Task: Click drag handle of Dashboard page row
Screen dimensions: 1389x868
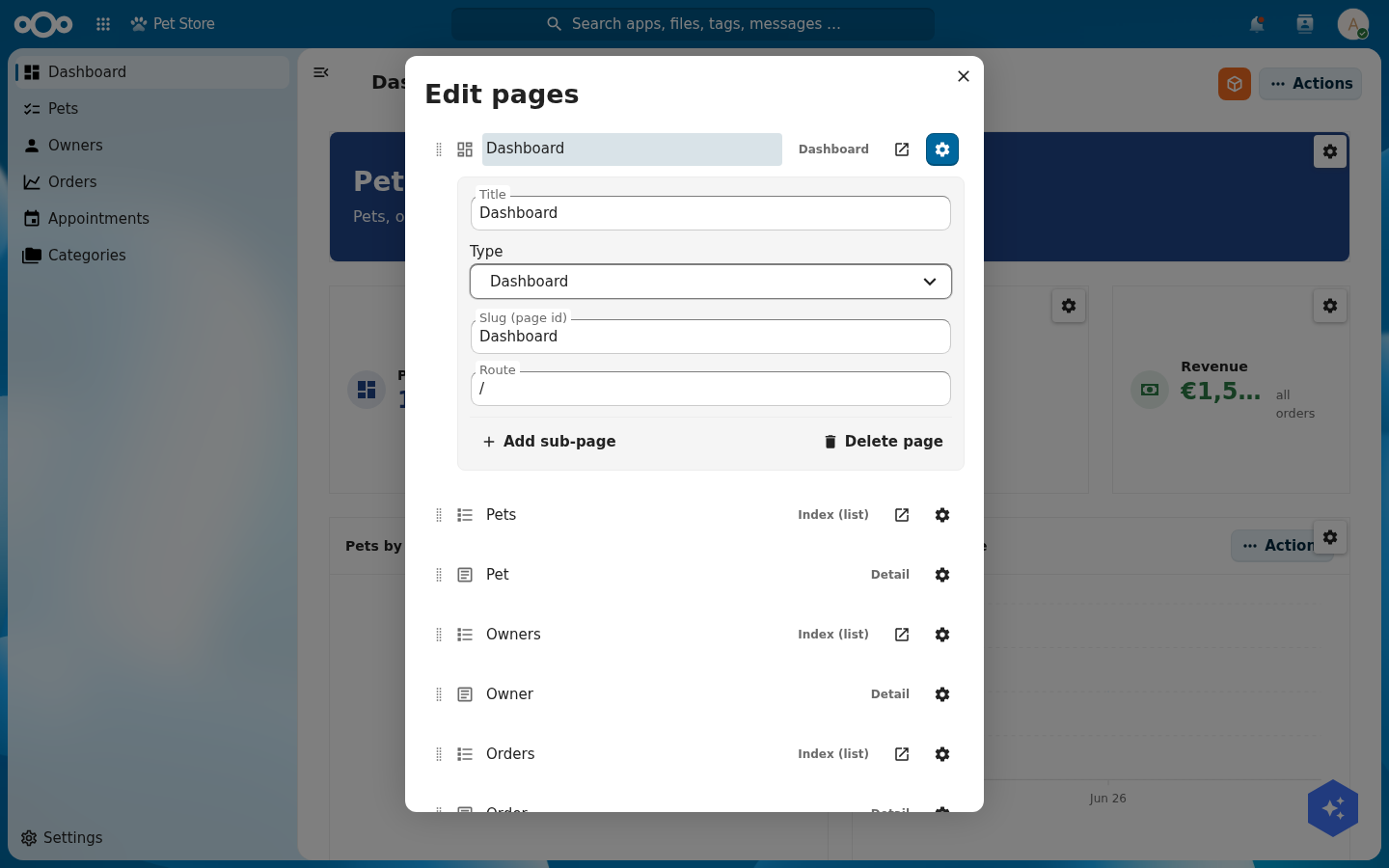Action: tap(439, 149)
